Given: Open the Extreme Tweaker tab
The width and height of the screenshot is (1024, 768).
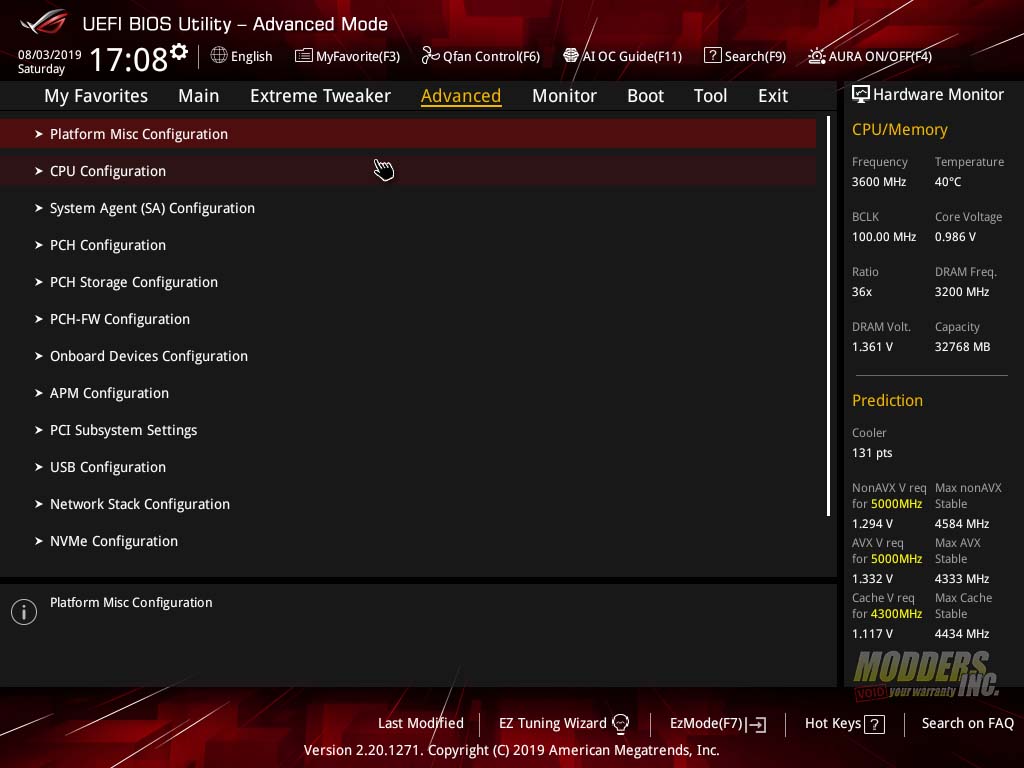Looking at the screenshot, I should [321, 96].
